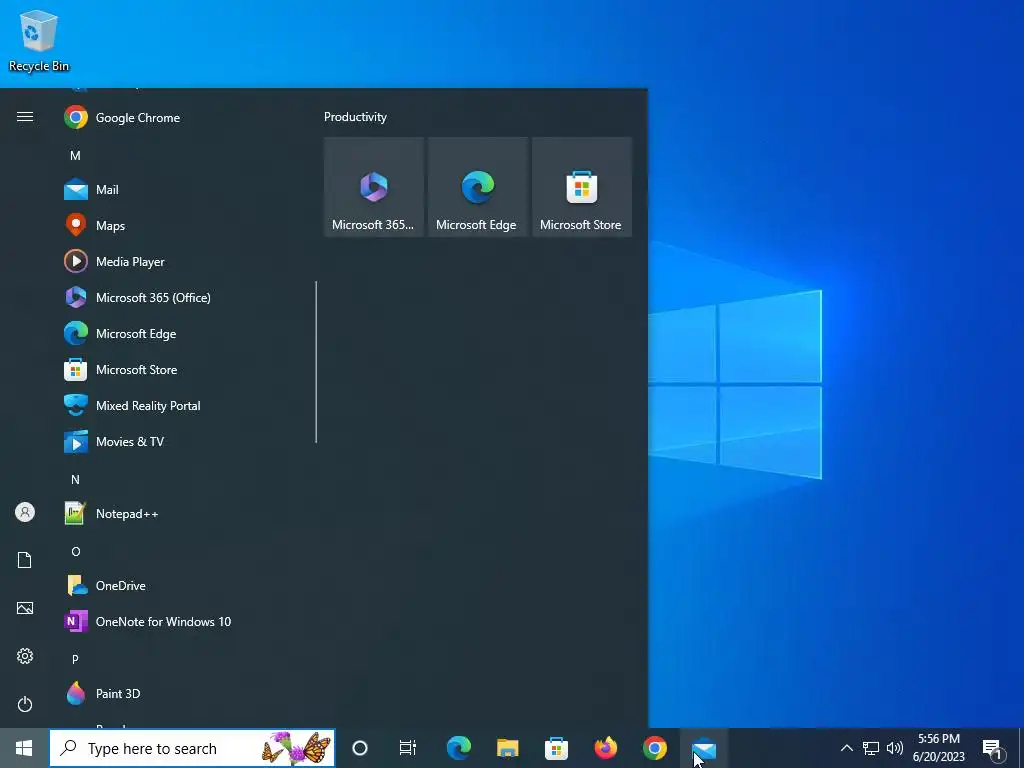Open the notification Action Center

993,749
